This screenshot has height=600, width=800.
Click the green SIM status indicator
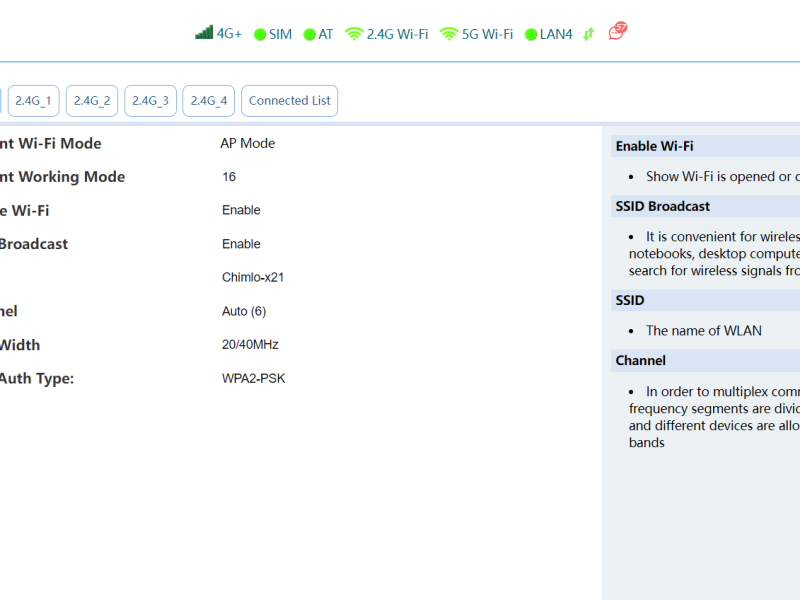[x=260, y=34]
